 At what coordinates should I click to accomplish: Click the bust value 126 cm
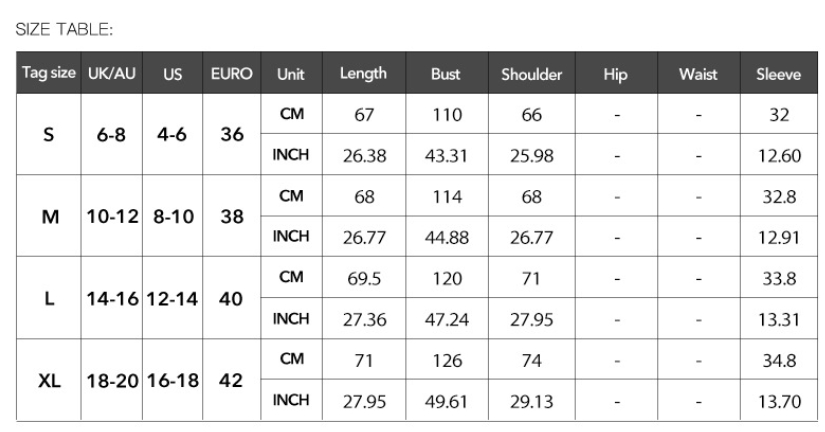(x=446, y=360)
